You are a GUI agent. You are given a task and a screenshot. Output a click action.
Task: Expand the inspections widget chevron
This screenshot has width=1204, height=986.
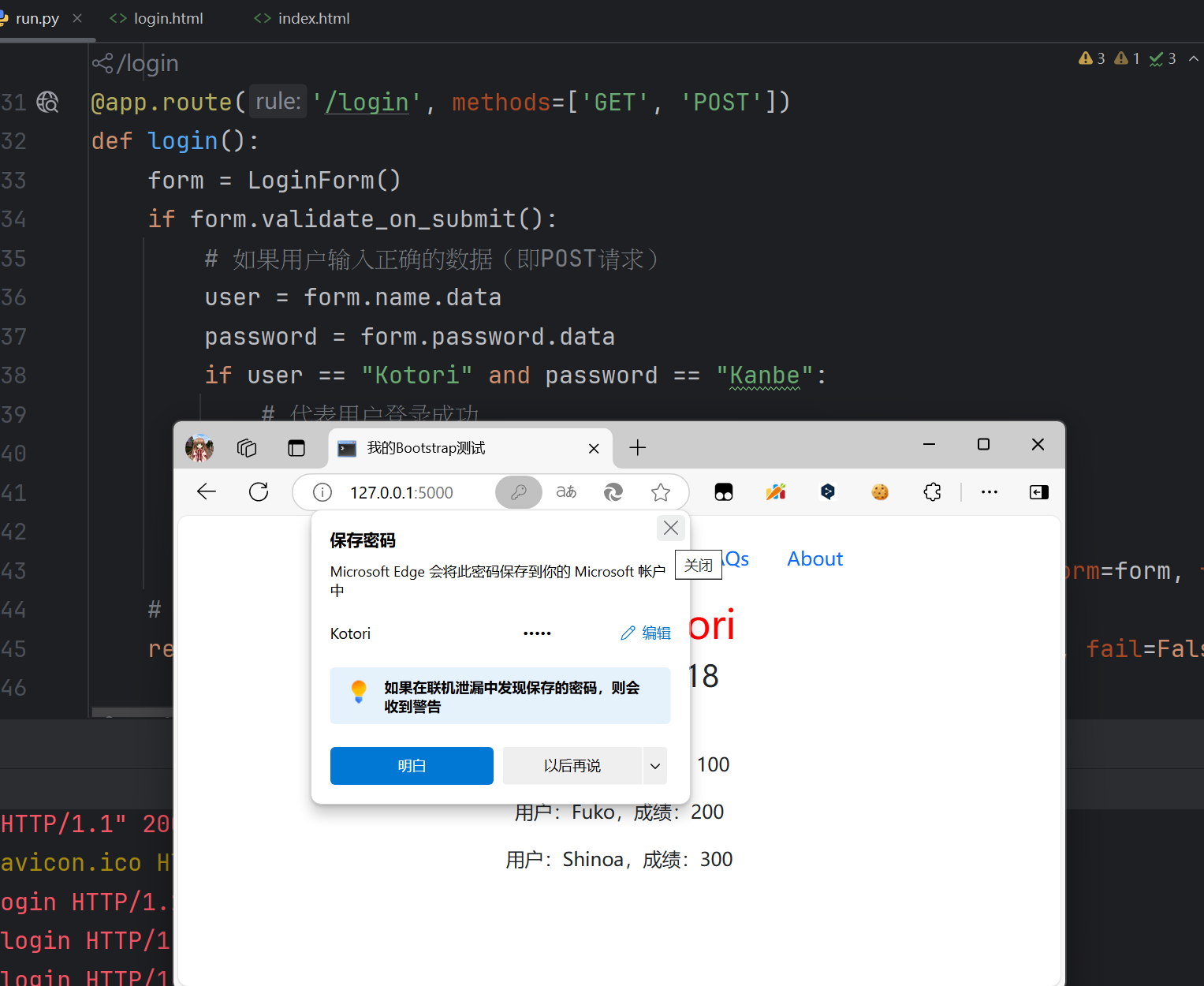click(1193, 58)
